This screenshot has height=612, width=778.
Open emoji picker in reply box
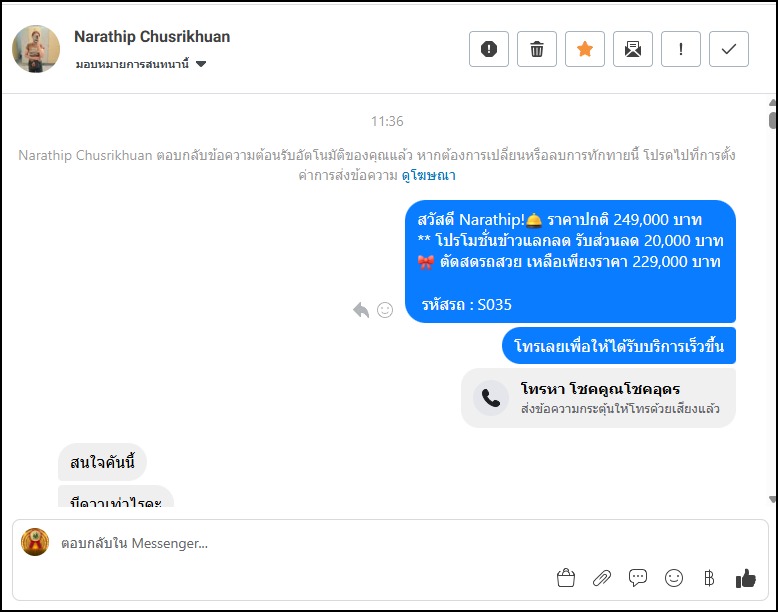pyautogui.click(x=674, y=578)
